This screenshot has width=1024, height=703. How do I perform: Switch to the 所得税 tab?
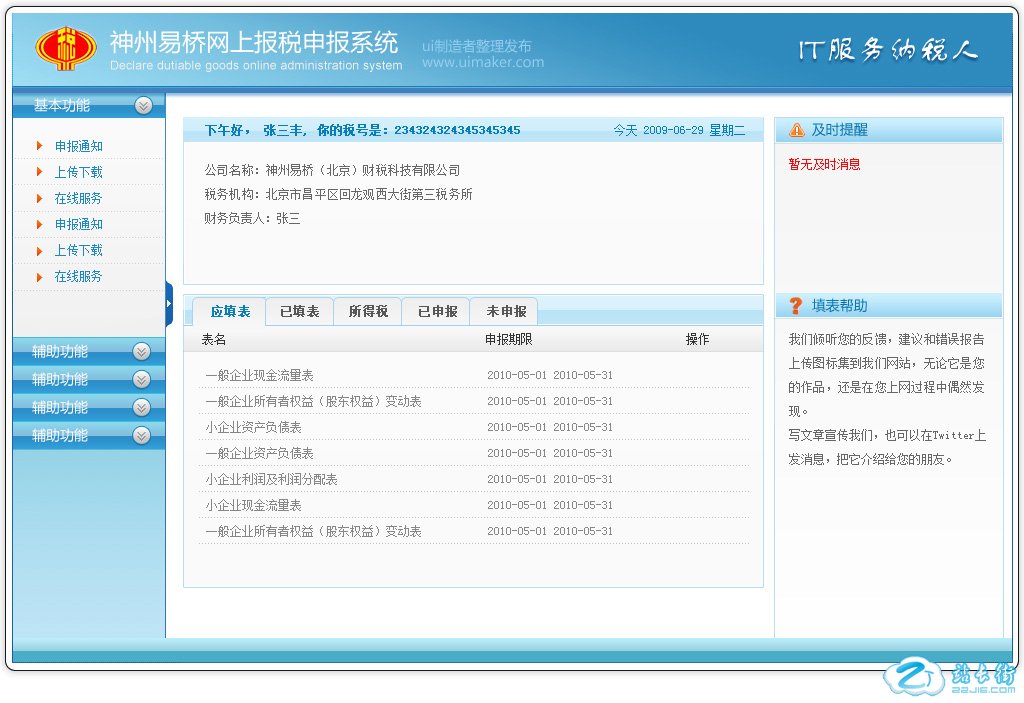[367, 312]
